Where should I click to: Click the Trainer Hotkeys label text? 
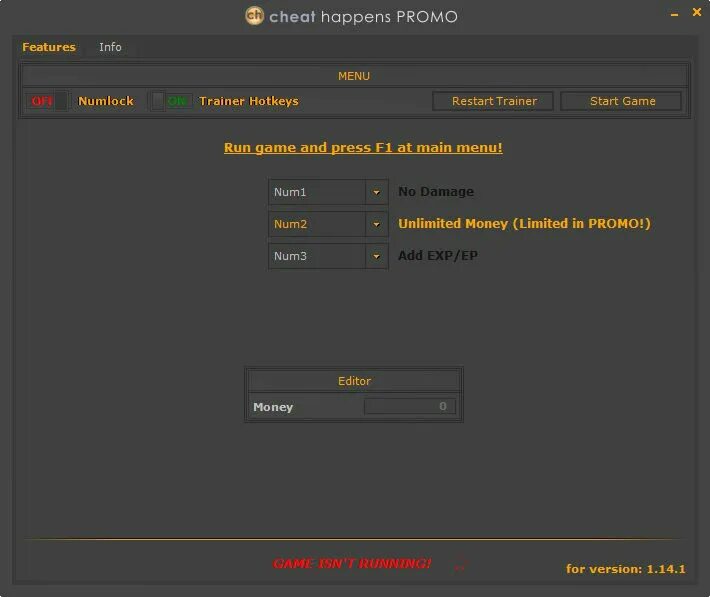coord(249,101)
